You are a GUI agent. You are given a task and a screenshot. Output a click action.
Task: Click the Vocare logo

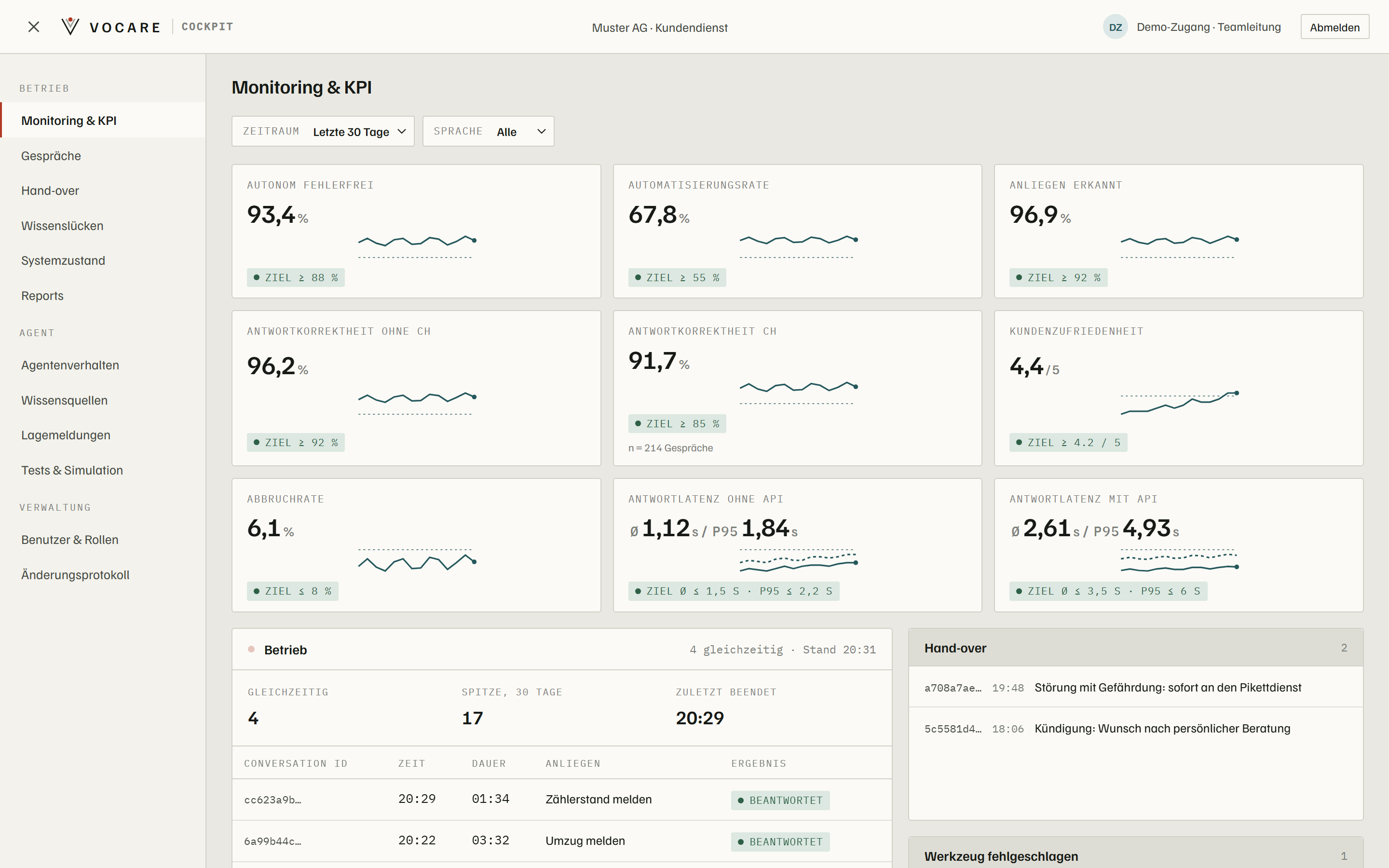coord(111,27)
